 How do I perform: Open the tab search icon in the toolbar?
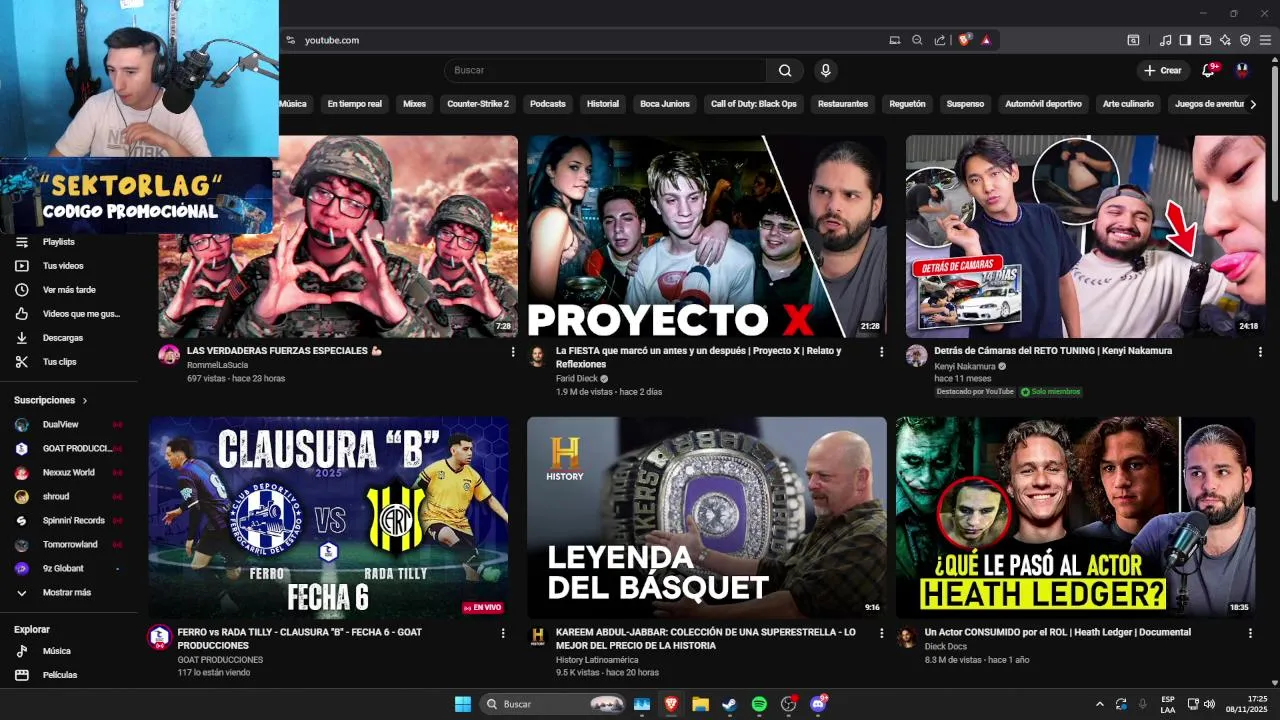[x=1133, y=40]
